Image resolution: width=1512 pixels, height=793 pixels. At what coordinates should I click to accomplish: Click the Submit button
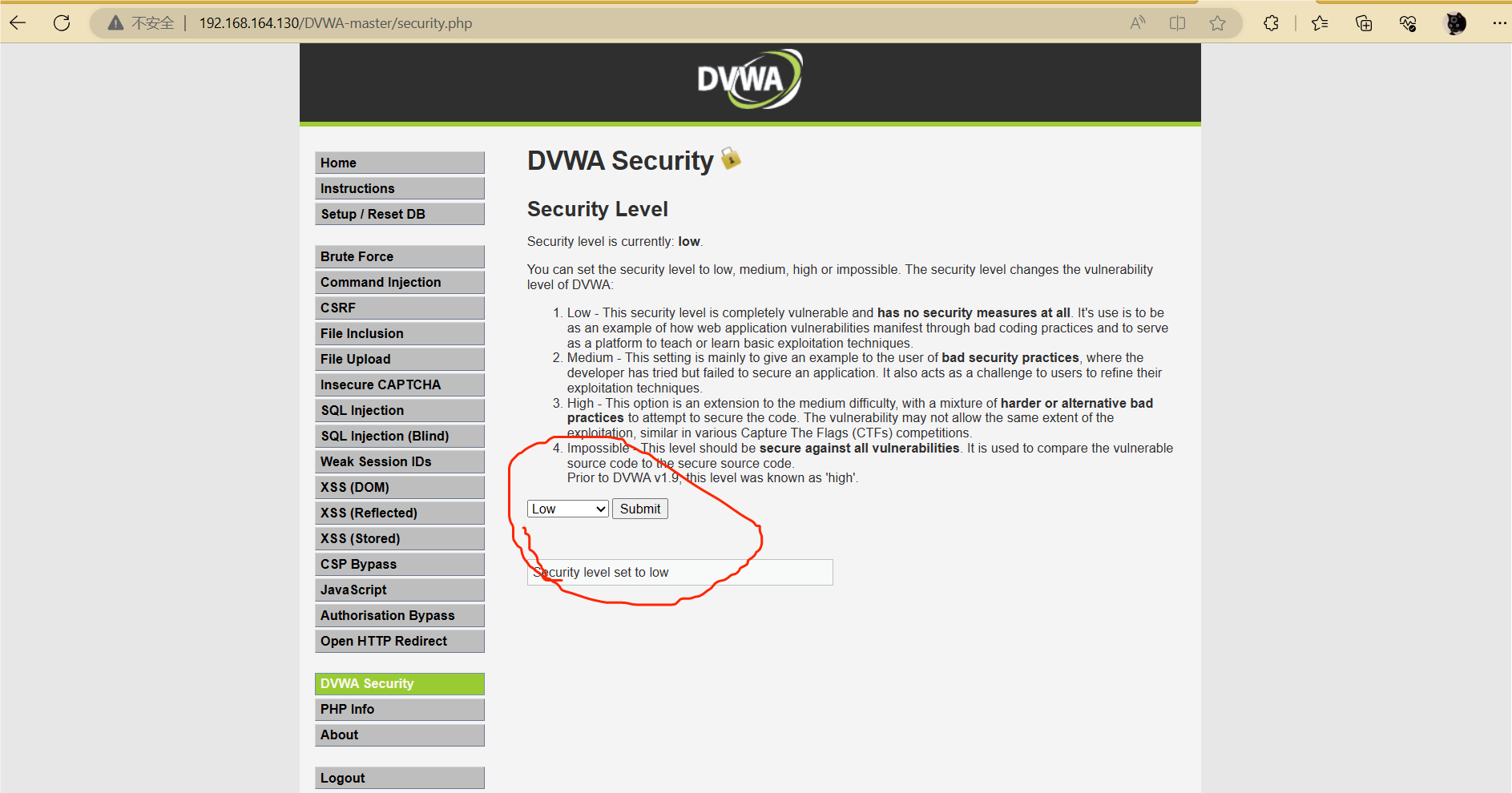tap(640, 509)
